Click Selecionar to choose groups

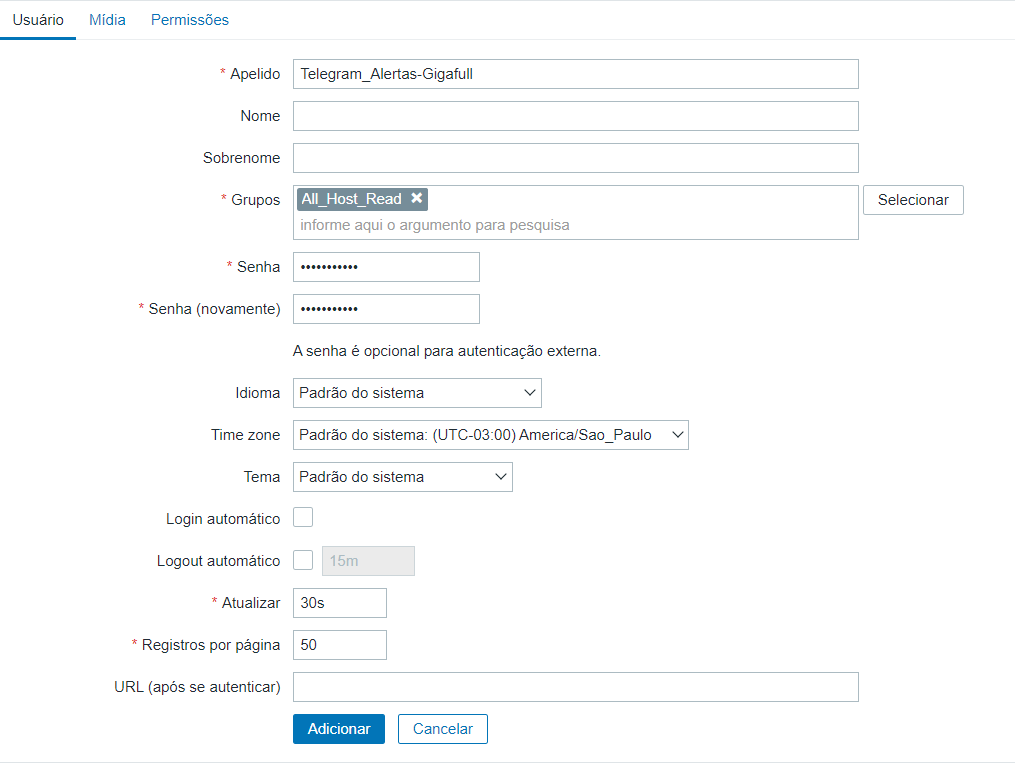pyautogui.click(x=913, y=200)
